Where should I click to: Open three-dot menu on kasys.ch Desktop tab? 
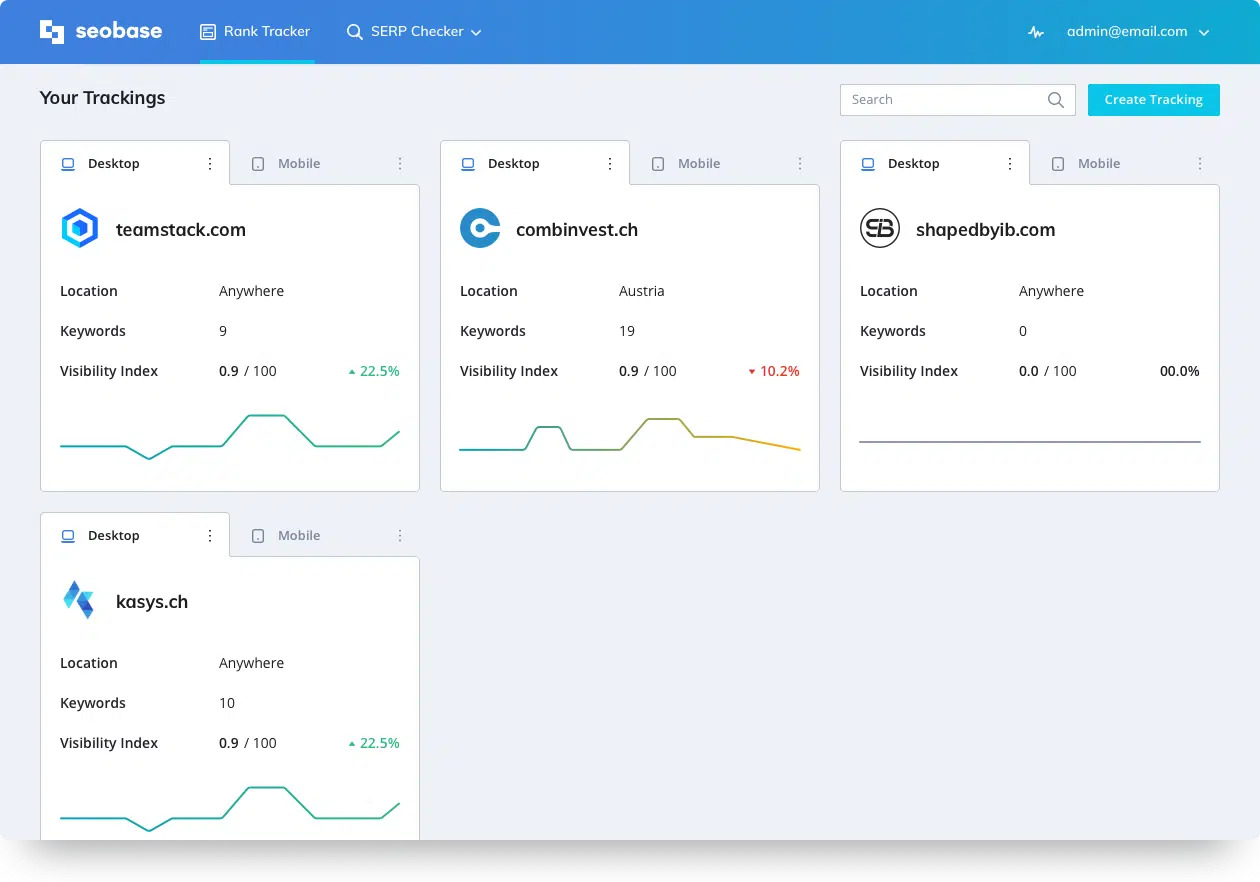[210, 536]
